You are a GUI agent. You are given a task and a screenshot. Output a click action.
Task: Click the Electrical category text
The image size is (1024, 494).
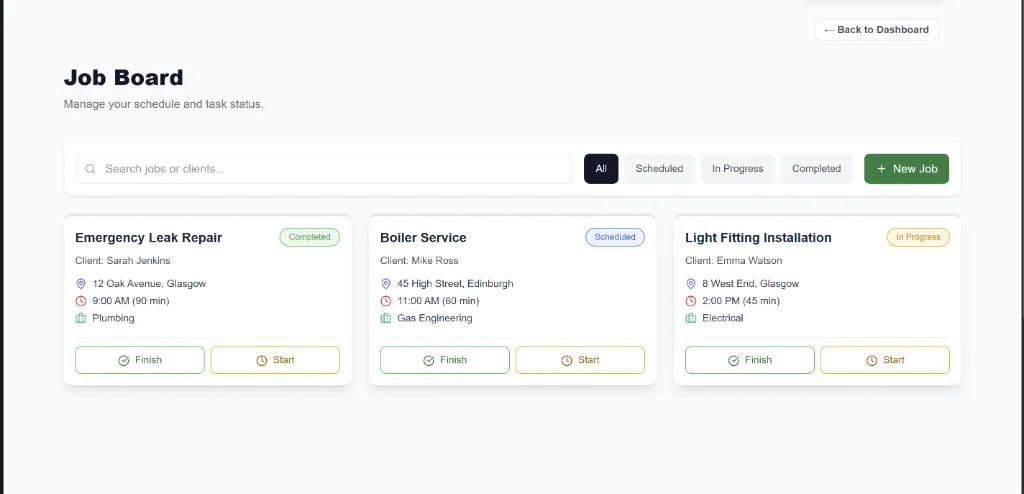[723, 318]
